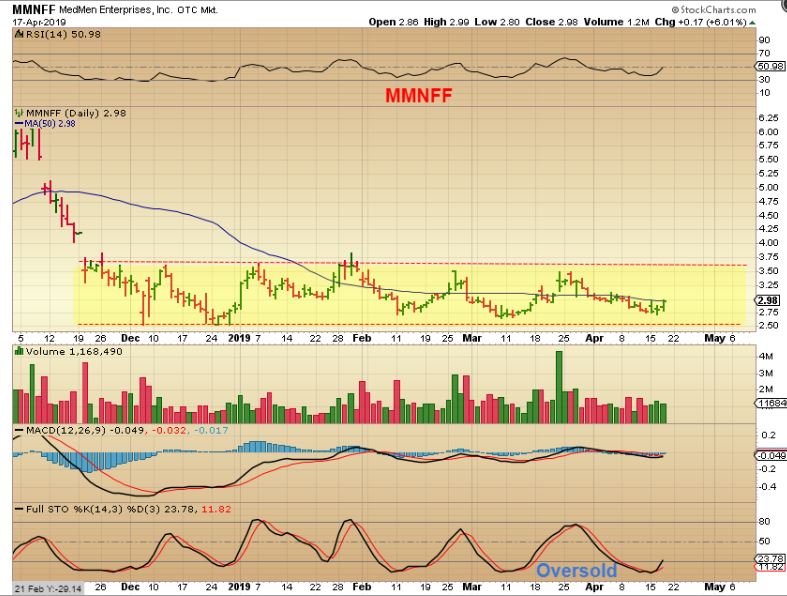Click the 2.50 price scale label
This screenshot has height=596, width=787.
[x=768, y=325]
